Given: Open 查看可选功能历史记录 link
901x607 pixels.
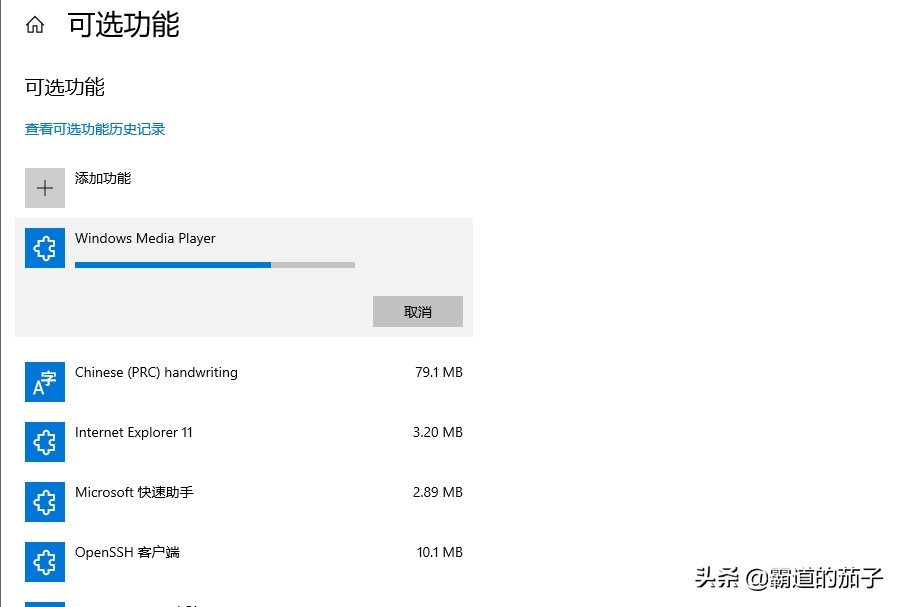Looking at the screenshot, I should [x=94, y=129].
